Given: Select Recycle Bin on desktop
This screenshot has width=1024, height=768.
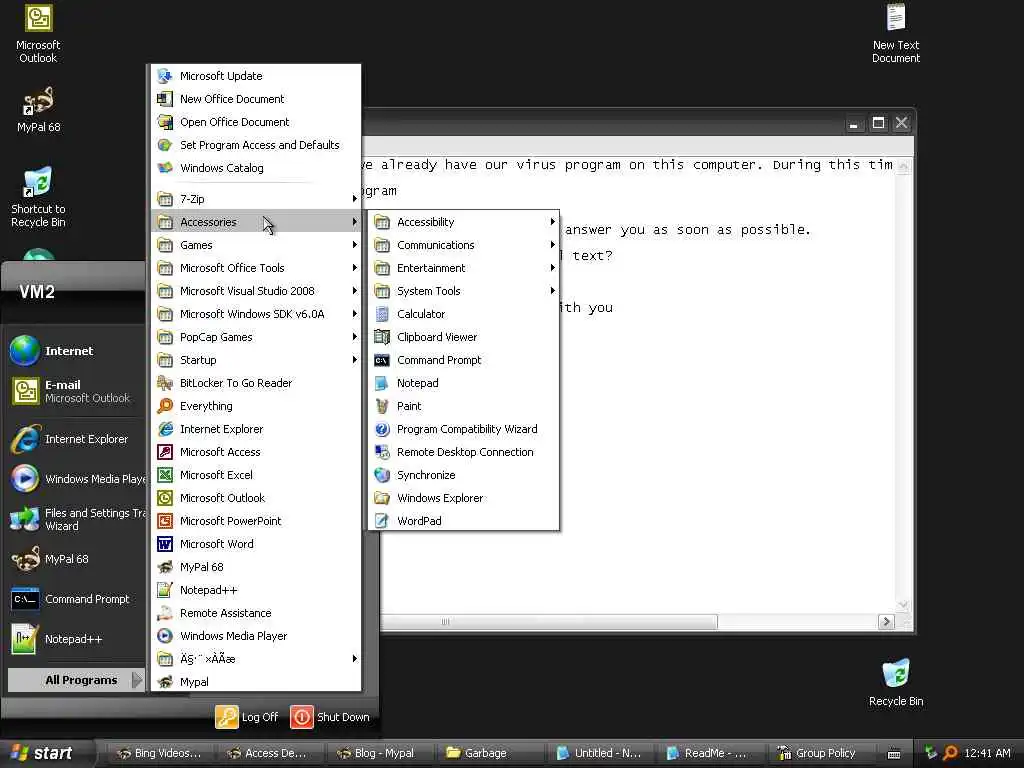Looking at the screenshot, I should [895, 683].
